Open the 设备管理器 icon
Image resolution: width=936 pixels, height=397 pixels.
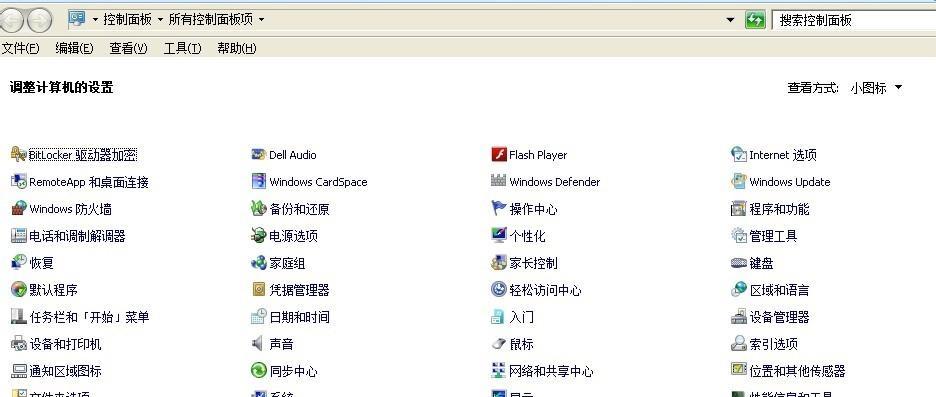738,316
